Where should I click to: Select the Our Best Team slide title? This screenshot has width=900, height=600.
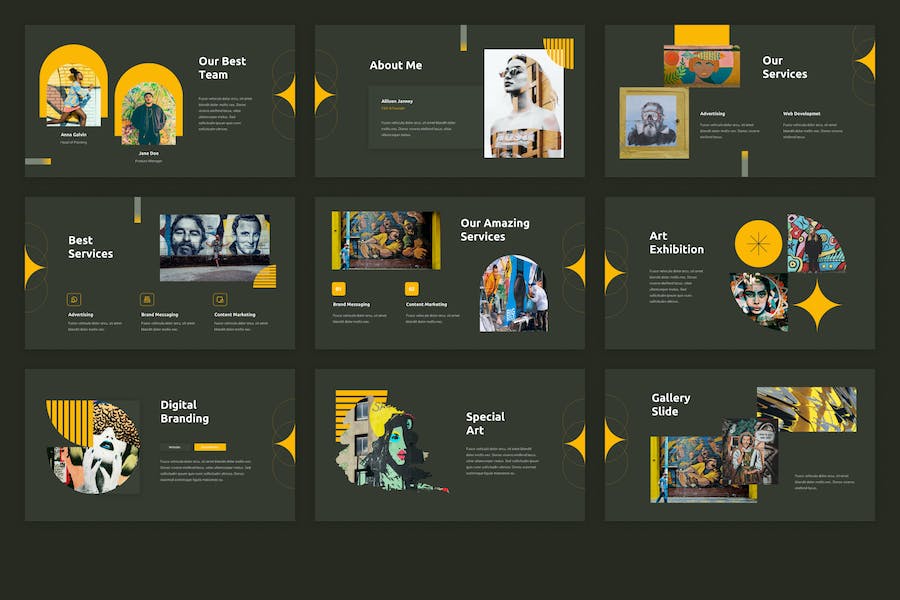221,68
